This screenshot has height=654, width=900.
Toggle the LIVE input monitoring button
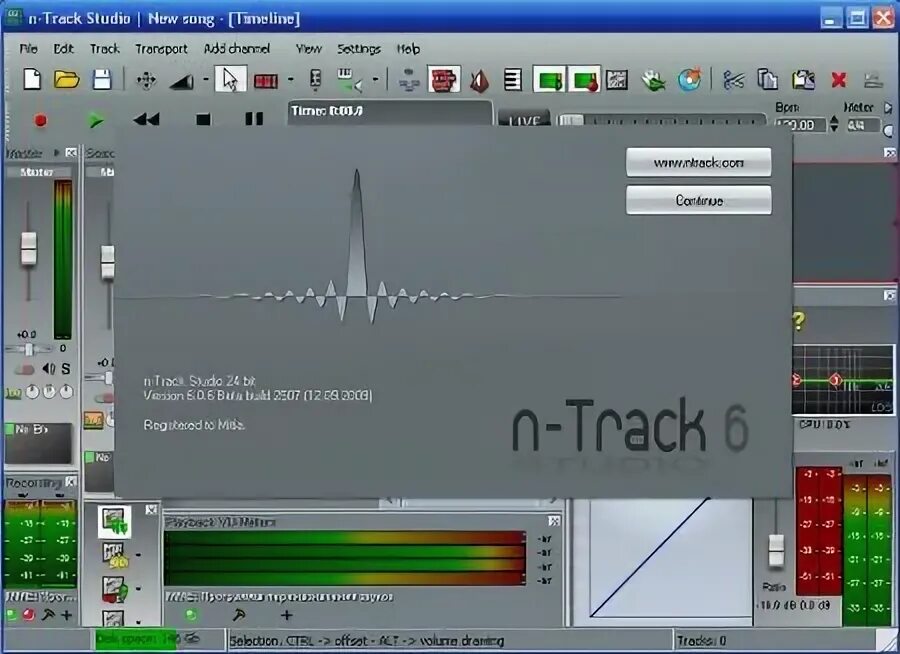[x=523, y=120]
